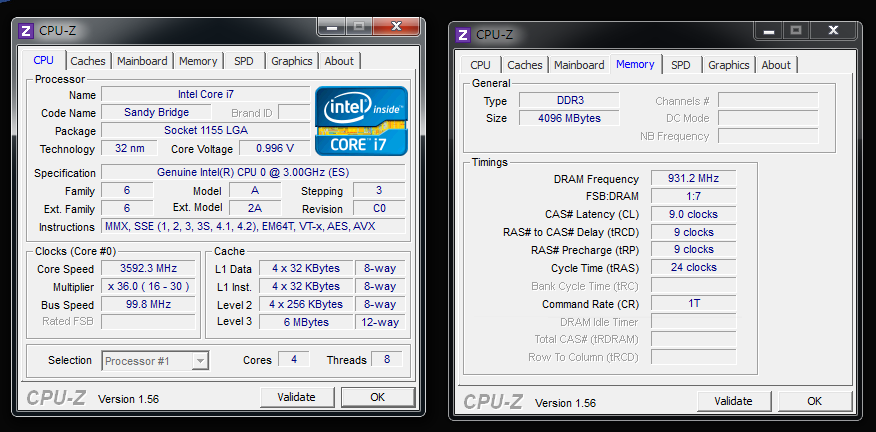
Task: Click Code Name value 'Sandy Bridge'
Action: 156,112
